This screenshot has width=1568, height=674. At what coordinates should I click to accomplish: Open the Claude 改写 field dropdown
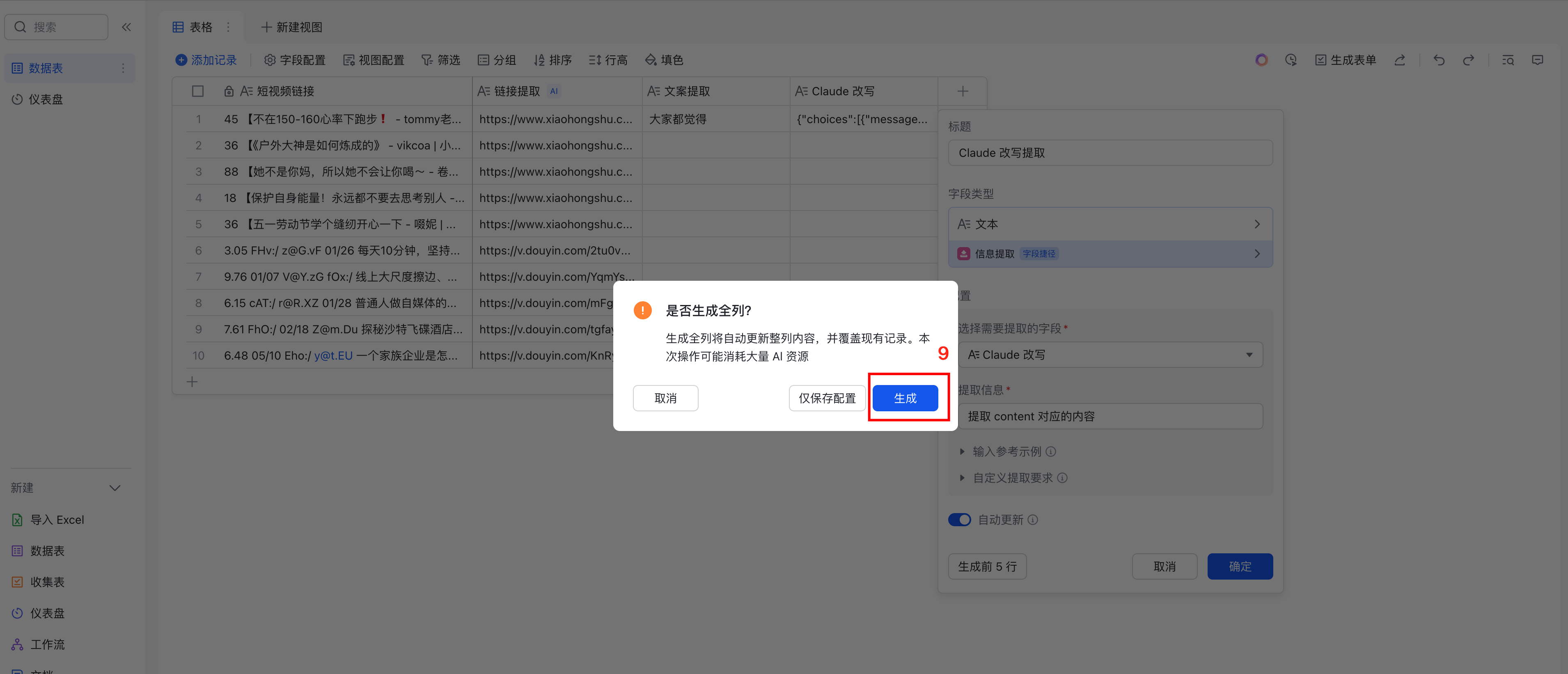click(1110, 355)
